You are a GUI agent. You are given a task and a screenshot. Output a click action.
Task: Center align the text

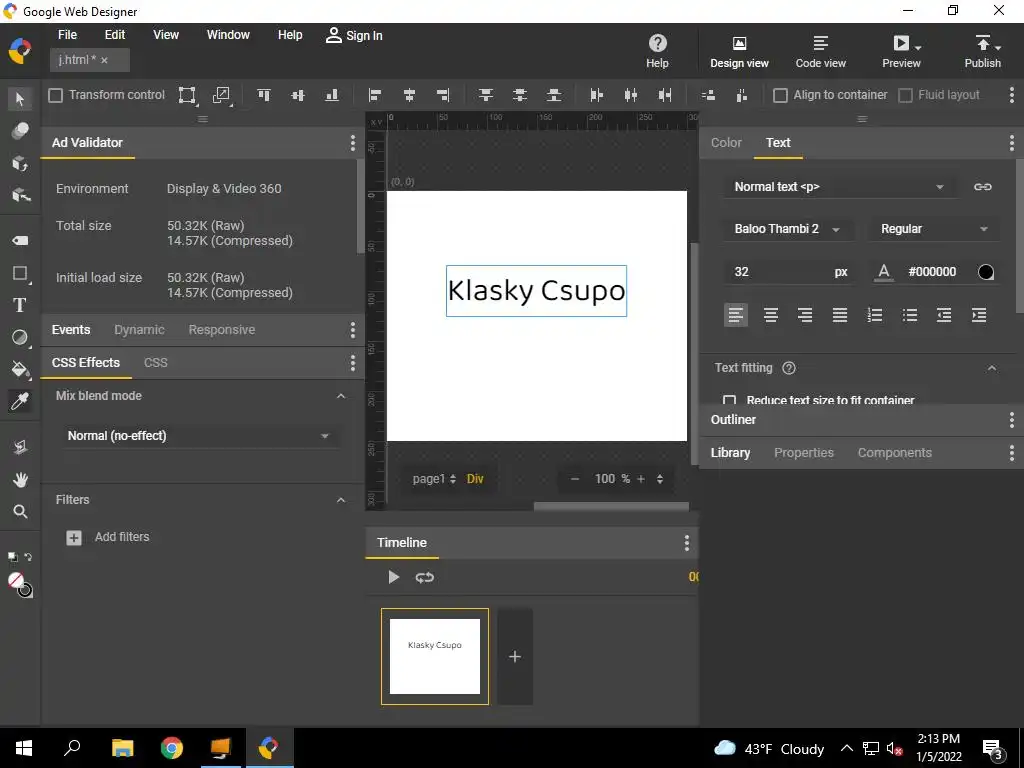tap(771, 315)
